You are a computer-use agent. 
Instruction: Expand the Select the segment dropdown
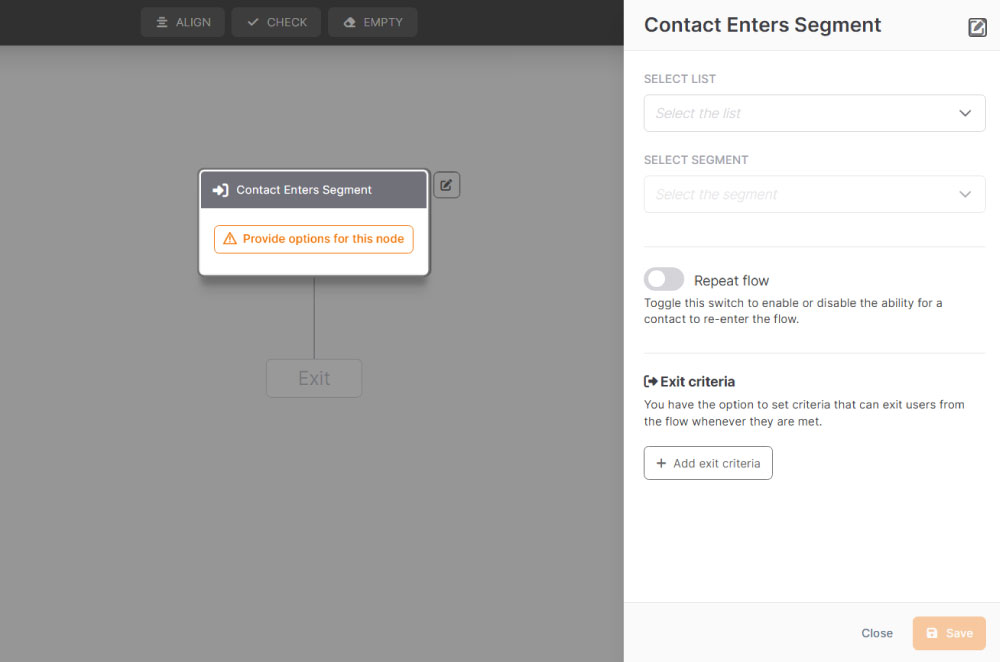(x=814, y=194)
